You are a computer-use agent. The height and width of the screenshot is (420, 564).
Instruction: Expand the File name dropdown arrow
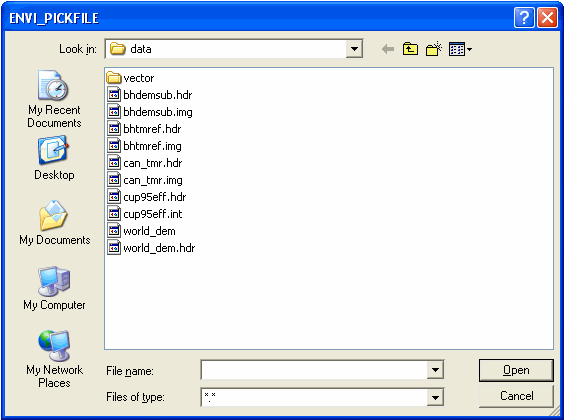pos(435,370)
